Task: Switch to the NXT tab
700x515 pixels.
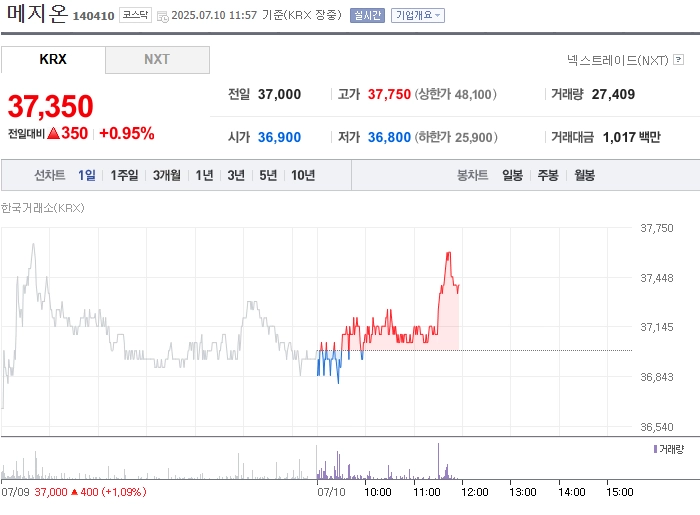Action: point(157,59)
